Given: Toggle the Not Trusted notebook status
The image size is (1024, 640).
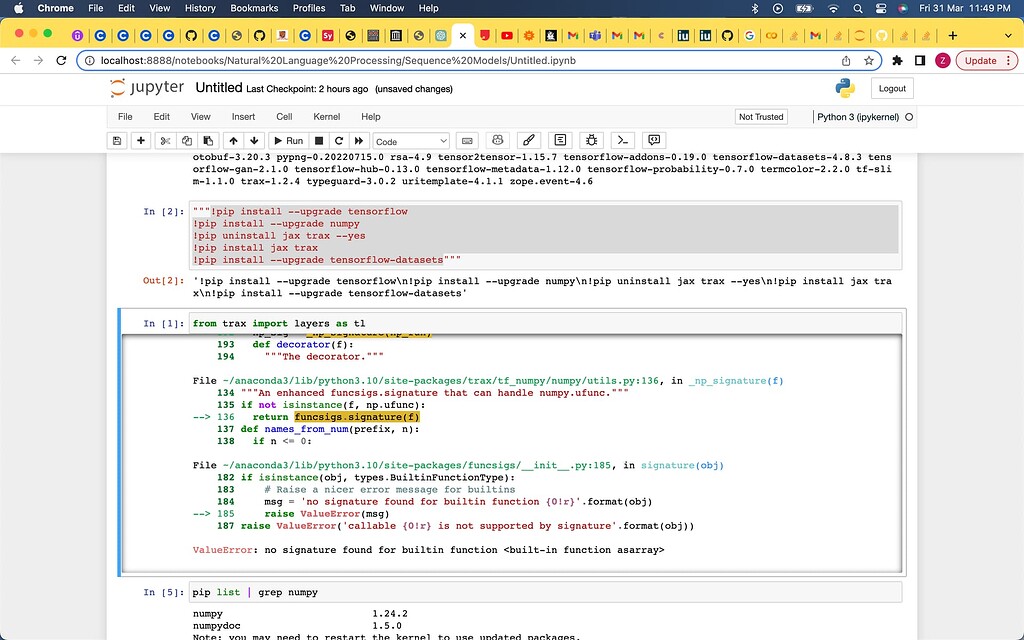Looking at the screenshot, I should [x=760, y=117].
